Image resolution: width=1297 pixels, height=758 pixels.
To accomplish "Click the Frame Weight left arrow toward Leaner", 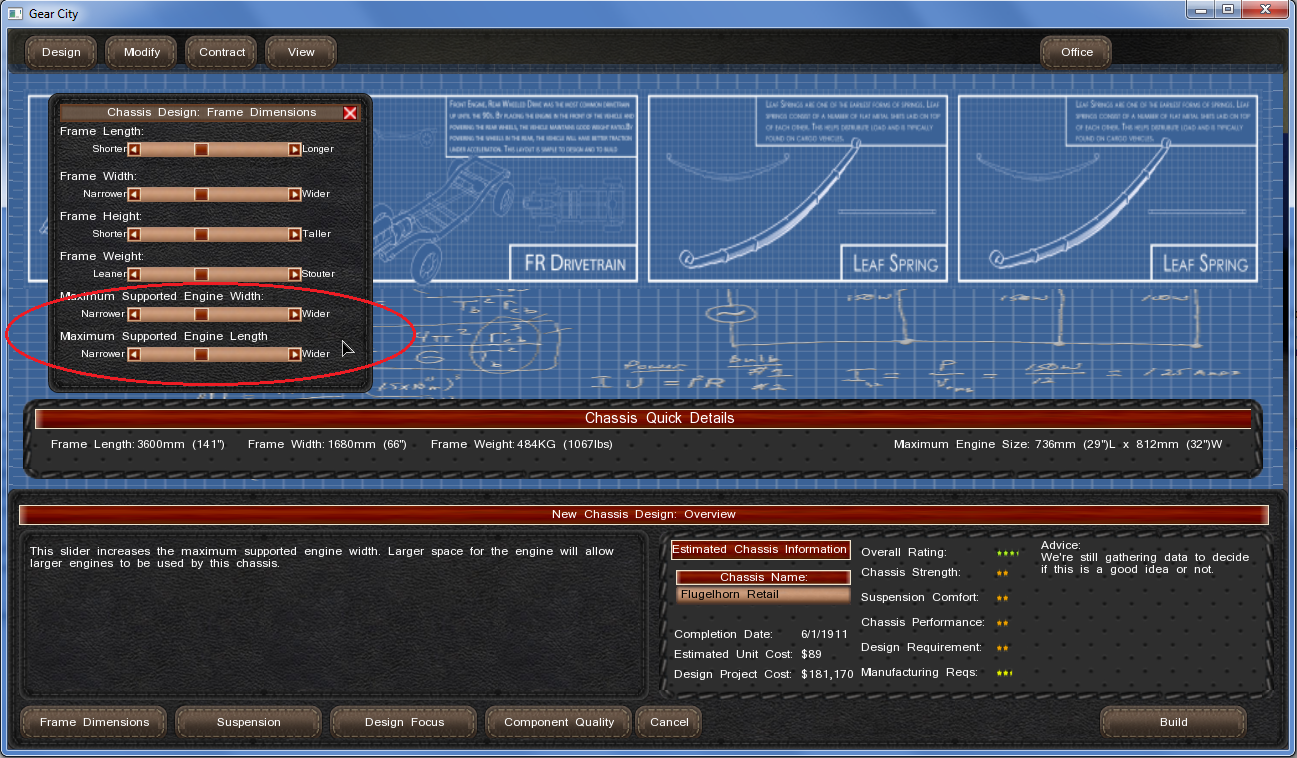I will (x=134, y=274).
